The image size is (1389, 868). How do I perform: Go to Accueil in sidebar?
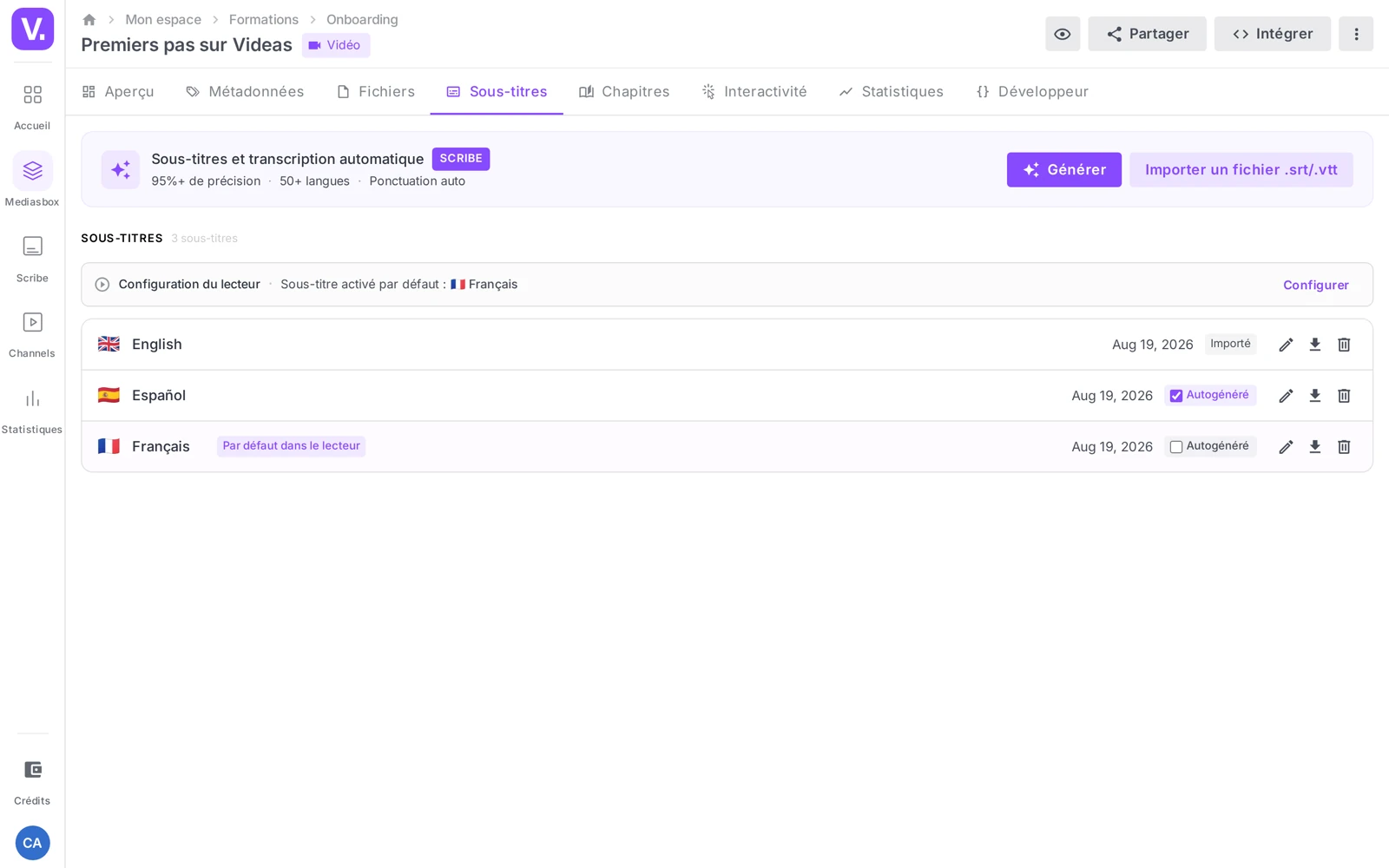click(x=32, y=106)
